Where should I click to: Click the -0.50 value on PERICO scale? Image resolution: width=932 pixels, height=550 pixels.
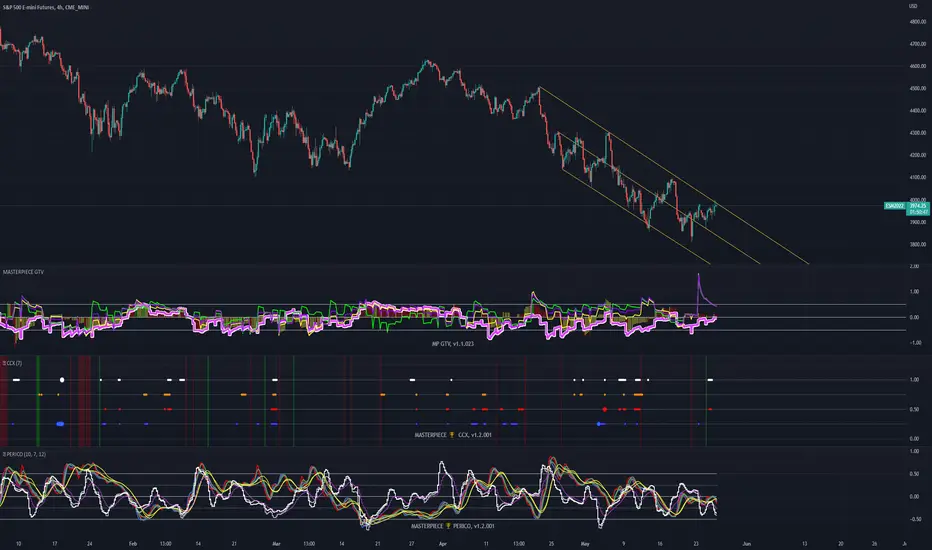point(915,519)
